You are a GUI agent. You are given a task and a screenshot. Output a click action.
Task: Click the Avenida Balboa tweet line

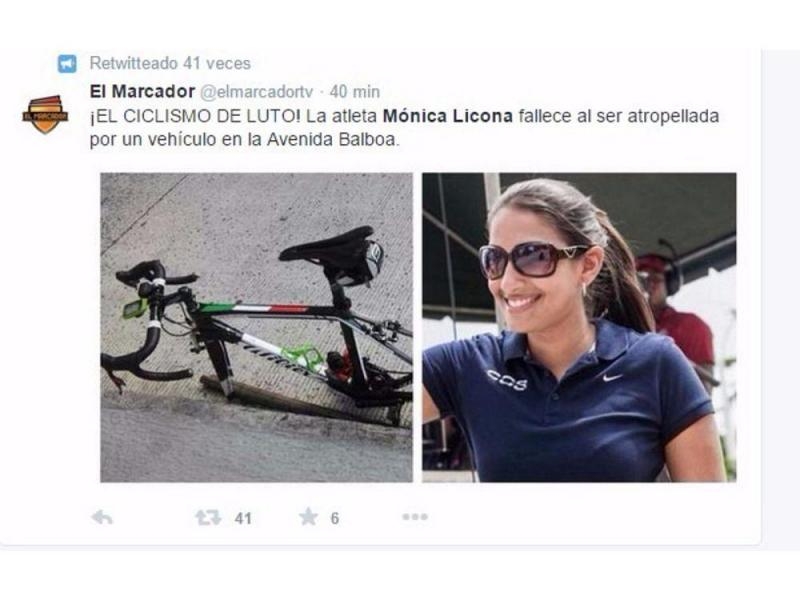tap(245, 140)
